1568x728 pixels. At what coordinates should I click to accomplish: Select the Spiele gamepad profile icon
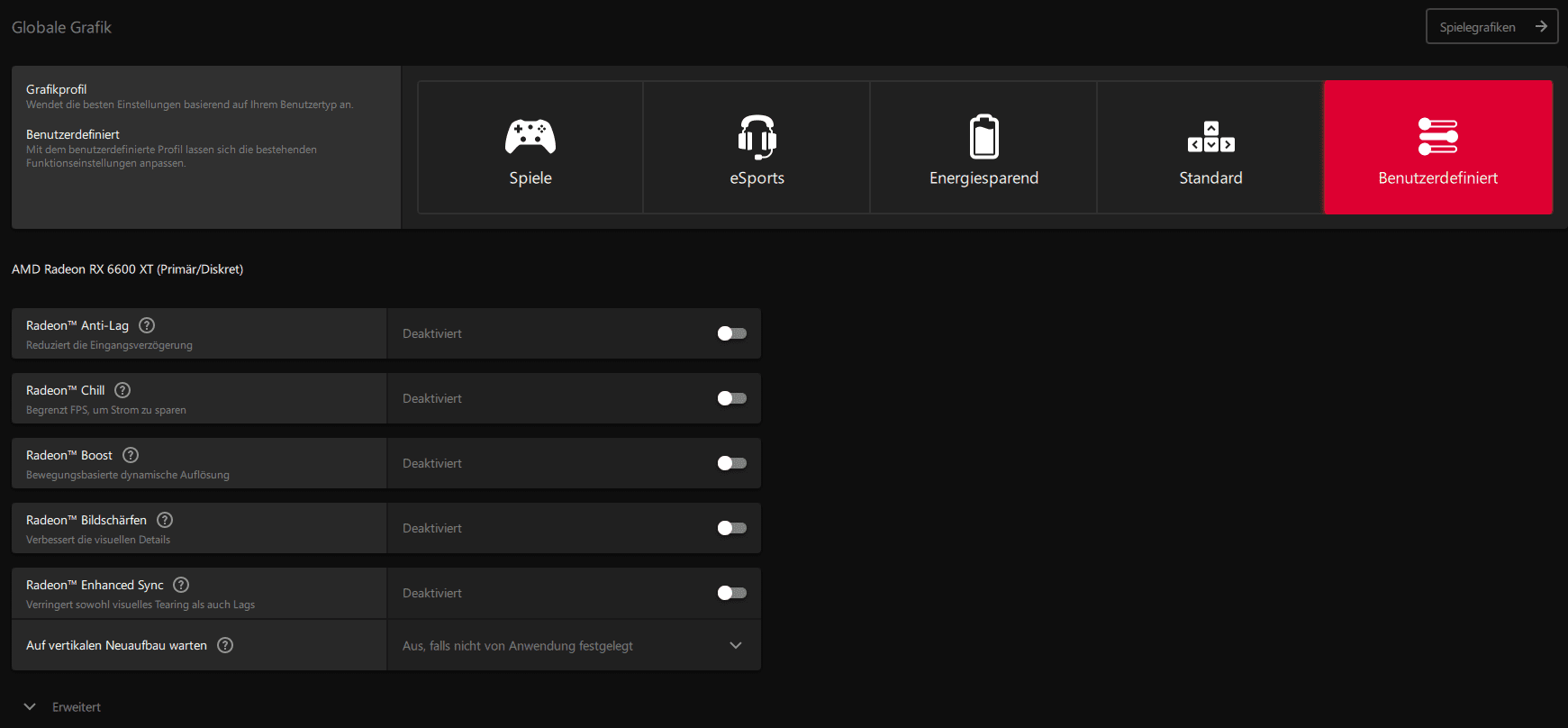tap(530, 137)
